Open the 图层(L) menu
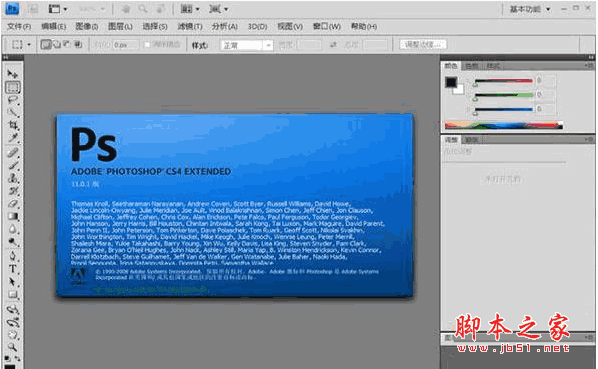 (x=120, y=26)
